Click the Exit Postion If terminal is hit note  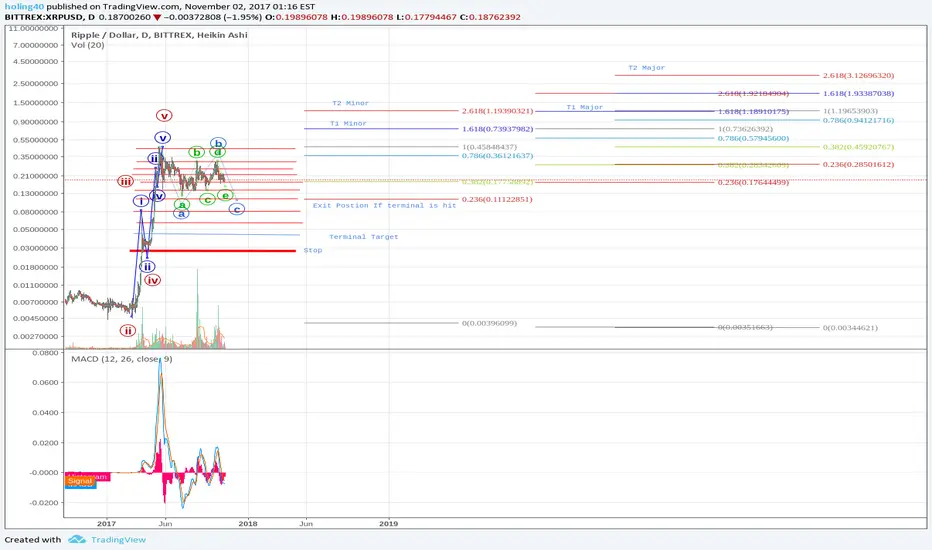pyautogui.click(x=385, y=205)
